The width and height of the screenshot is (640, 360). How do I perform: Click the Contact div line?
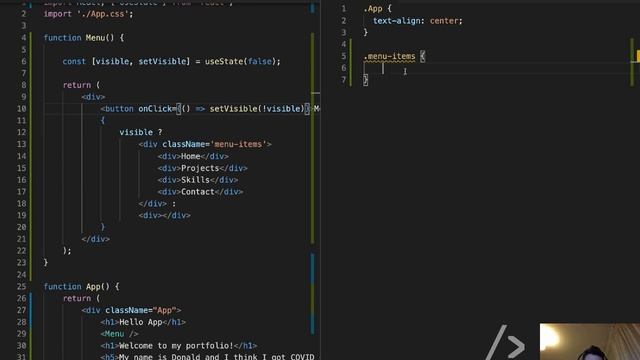click(x=200, y=192)
